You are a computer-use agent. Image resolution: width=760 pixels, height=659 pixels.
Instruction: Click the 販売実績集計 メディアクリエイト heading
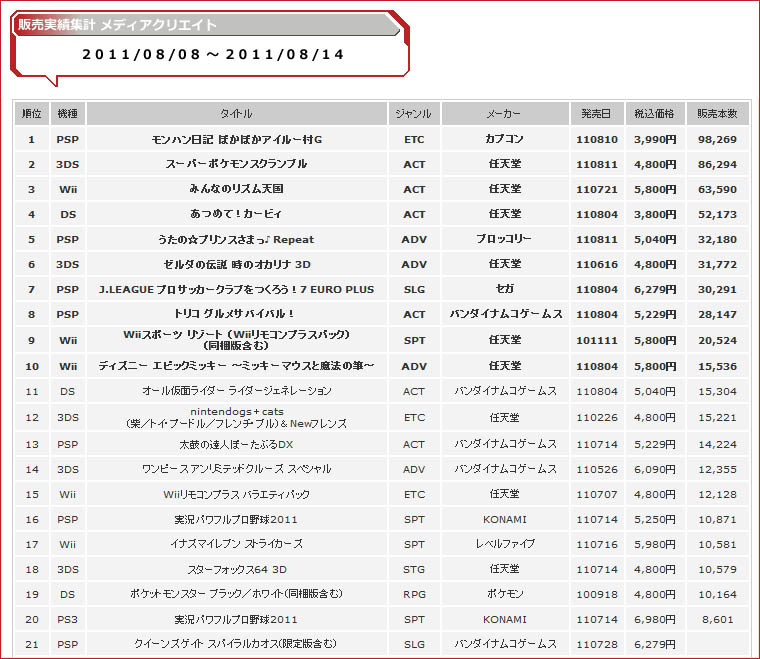click(x=117, y=25)
